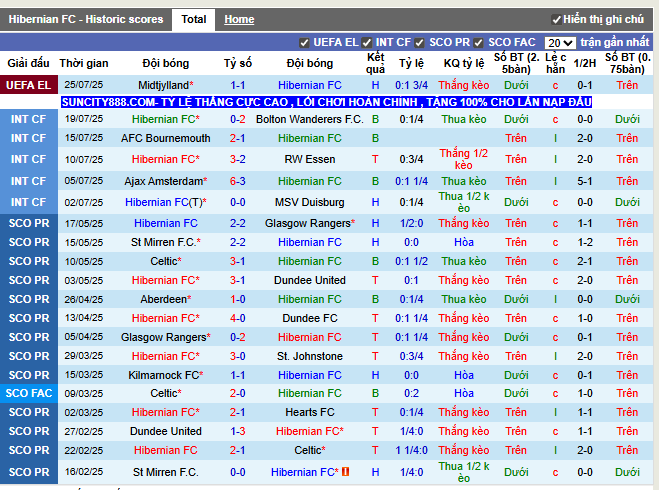Click the RW Essen team name

coord(310,159)
